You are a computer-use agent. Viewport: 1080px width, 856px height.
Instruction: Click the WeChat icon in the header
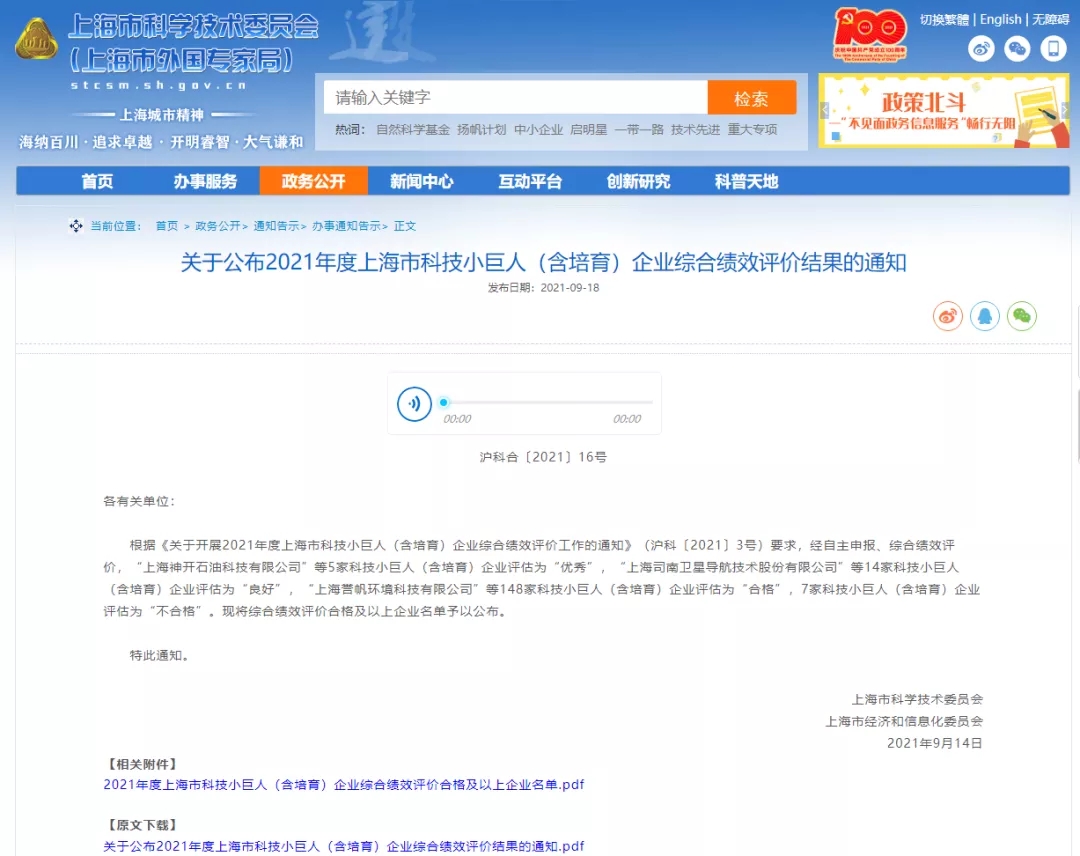click(1017, 48)
